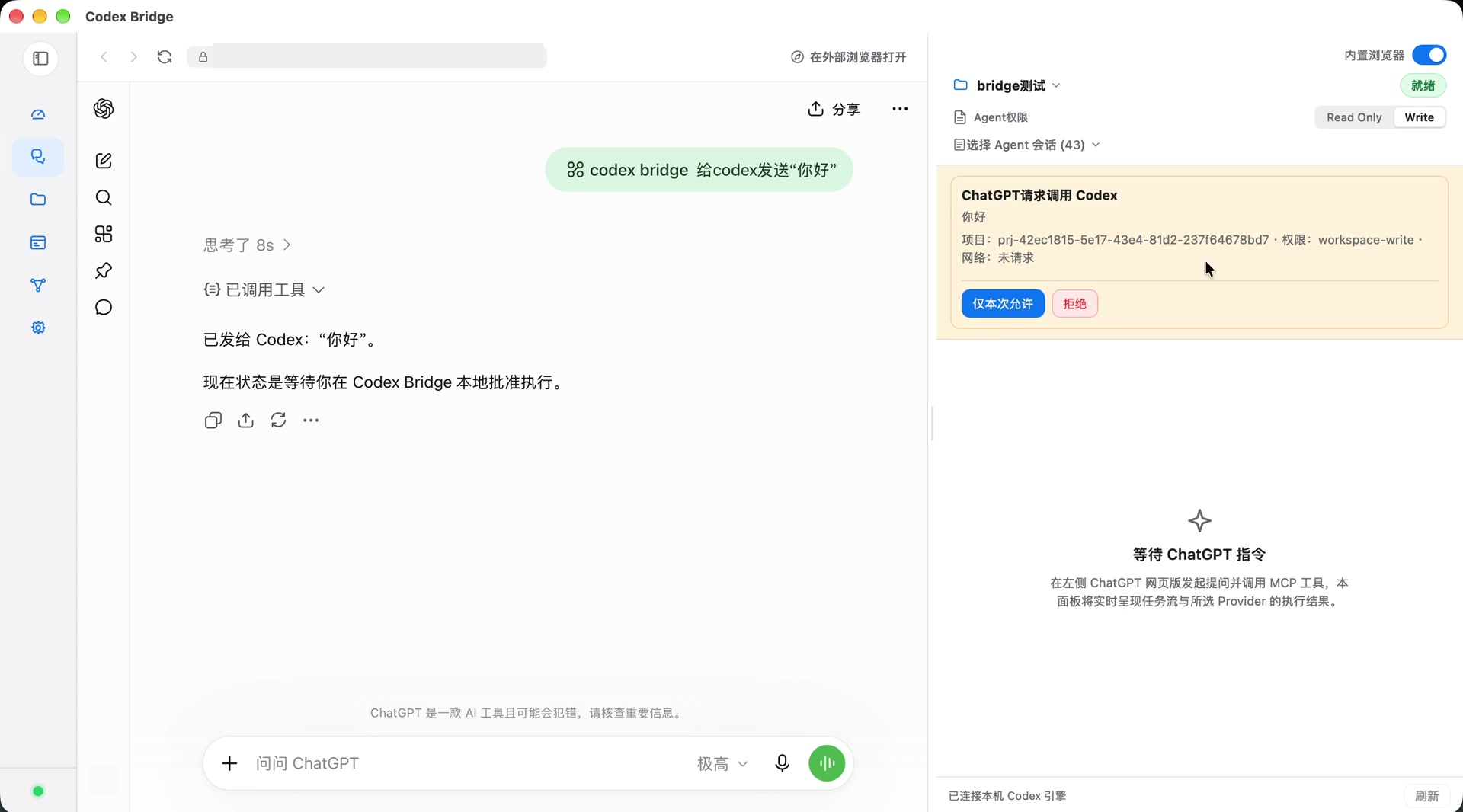Open more actions under the response
The image size is (1463, 812).
pyautogui.click(x=311, y=420)
